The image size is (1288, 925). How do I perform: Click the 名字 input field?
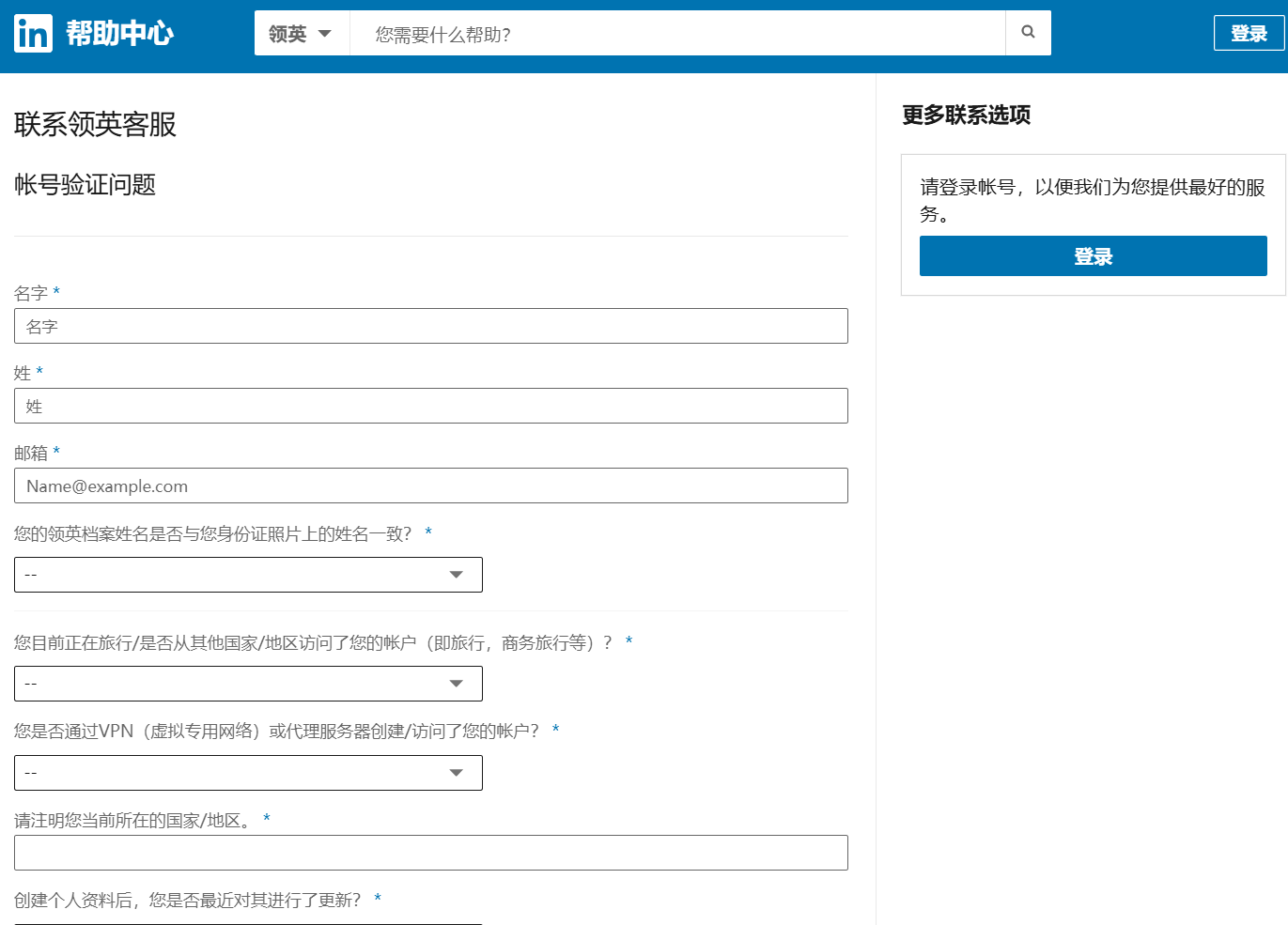coord(431,326)
